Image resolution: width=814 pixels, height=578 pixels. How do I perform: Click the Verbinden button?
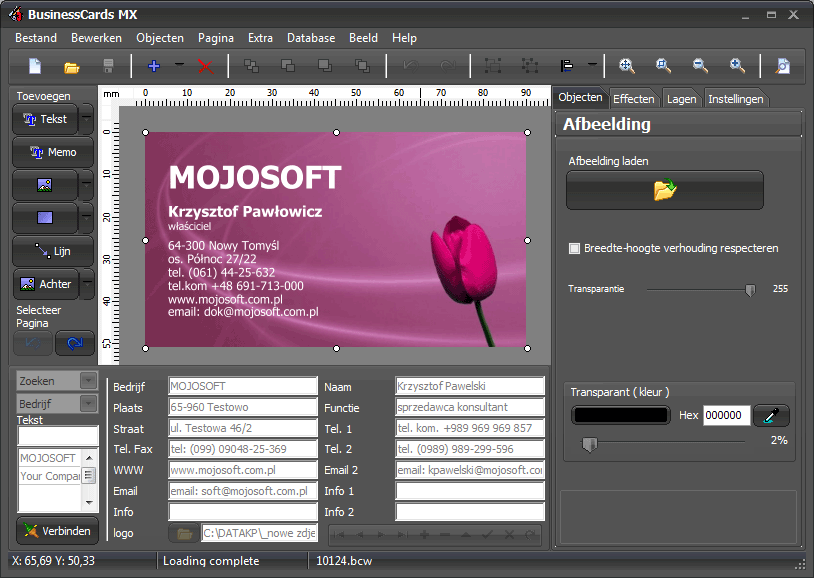(x=57, y=531)
